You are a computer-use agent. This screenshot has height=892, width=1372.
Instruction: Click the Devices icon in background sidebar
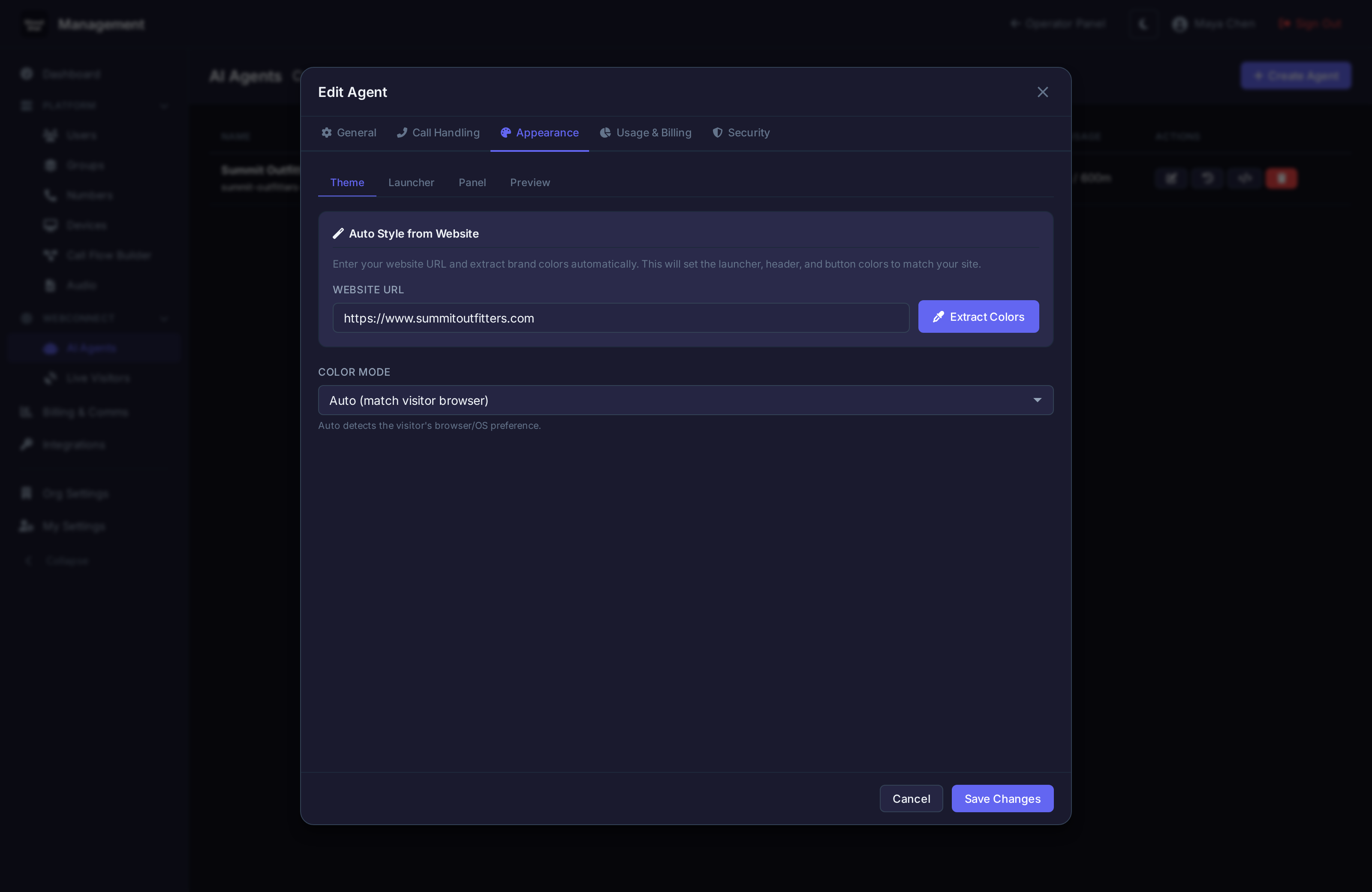coord(51,225)
